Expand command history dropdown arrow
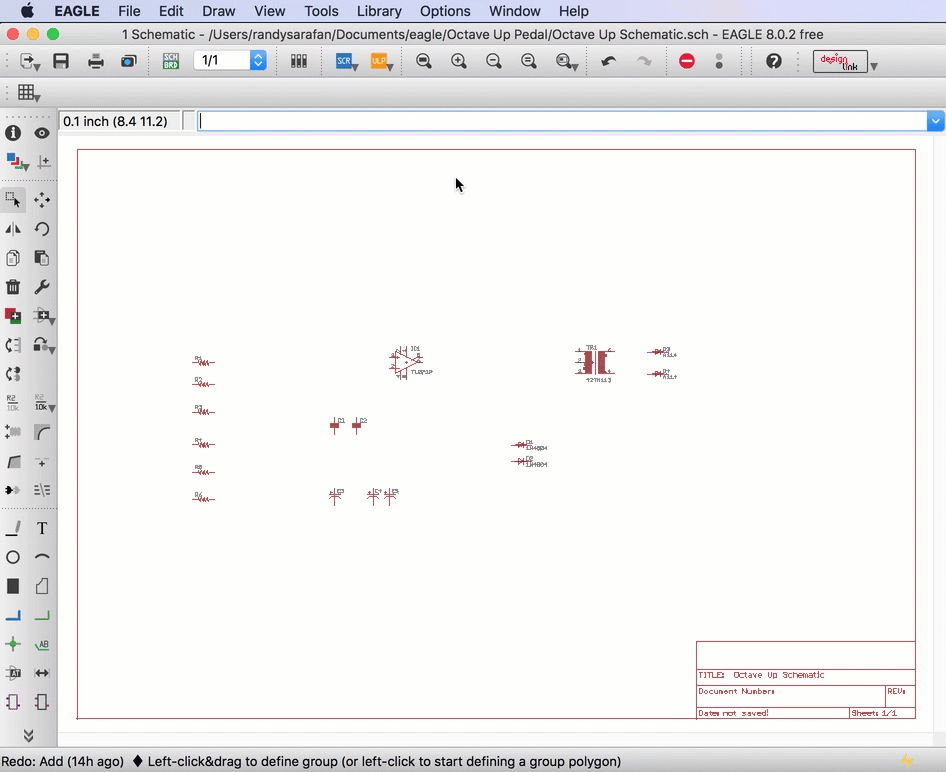Viewport: 946px width, 772px height. pyautogui.click(x=935, y=121)
